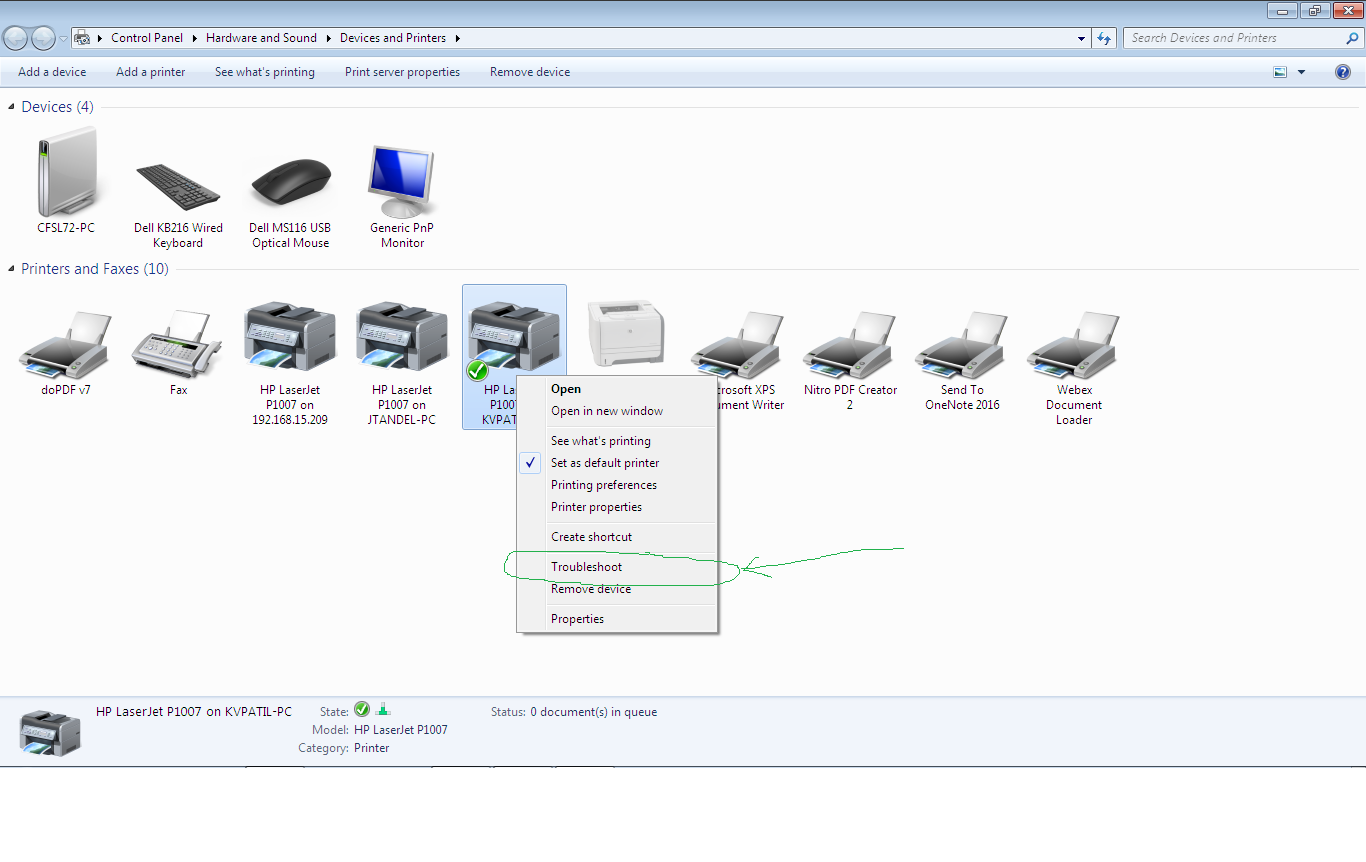Collapse the Printers and Faxes (10) group
Viewport: 1366px width, 862px height.
(x=12, y=269)
